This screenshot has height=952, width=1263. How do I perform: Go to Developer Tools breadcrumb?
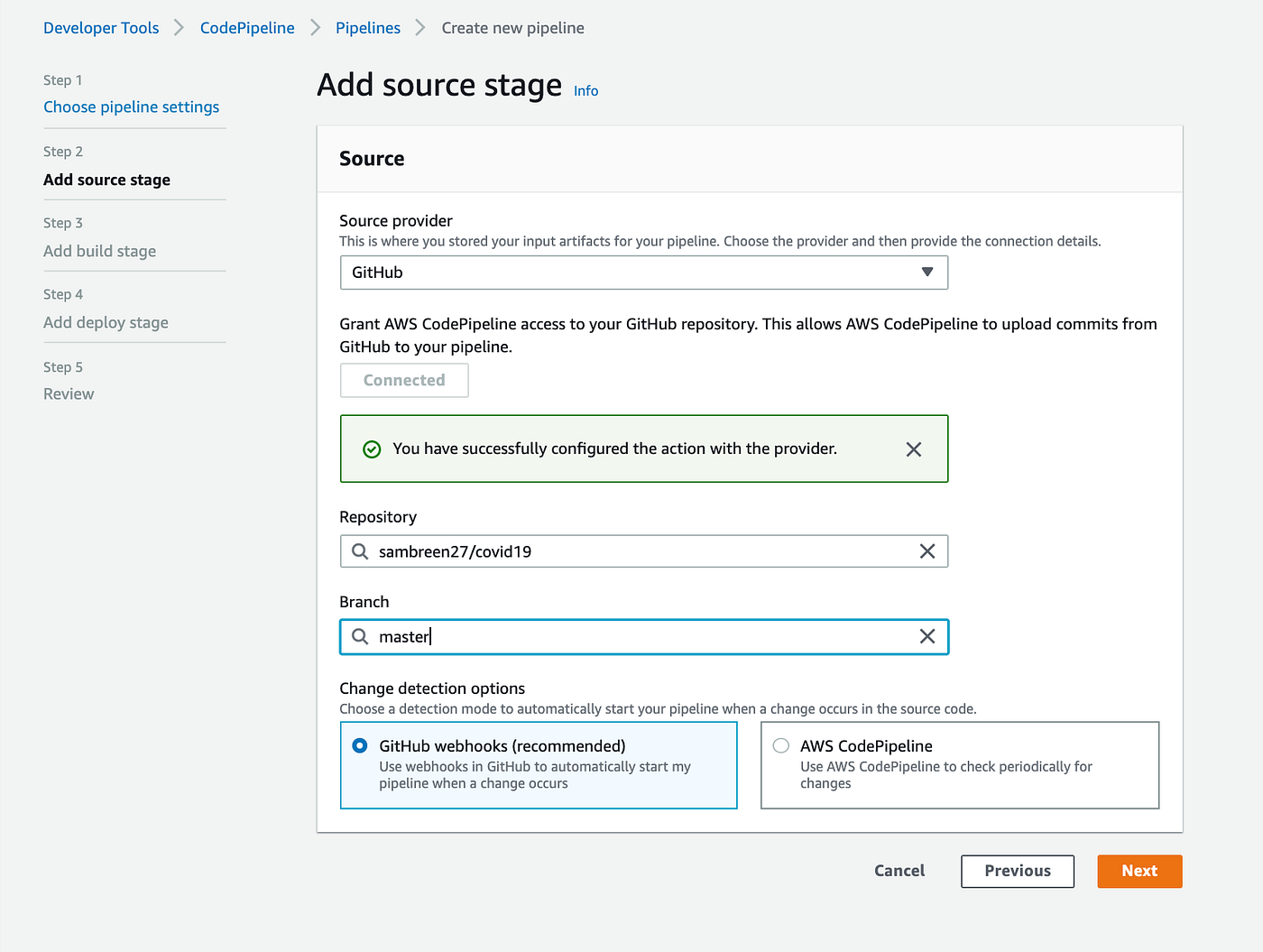coord(101,28)
